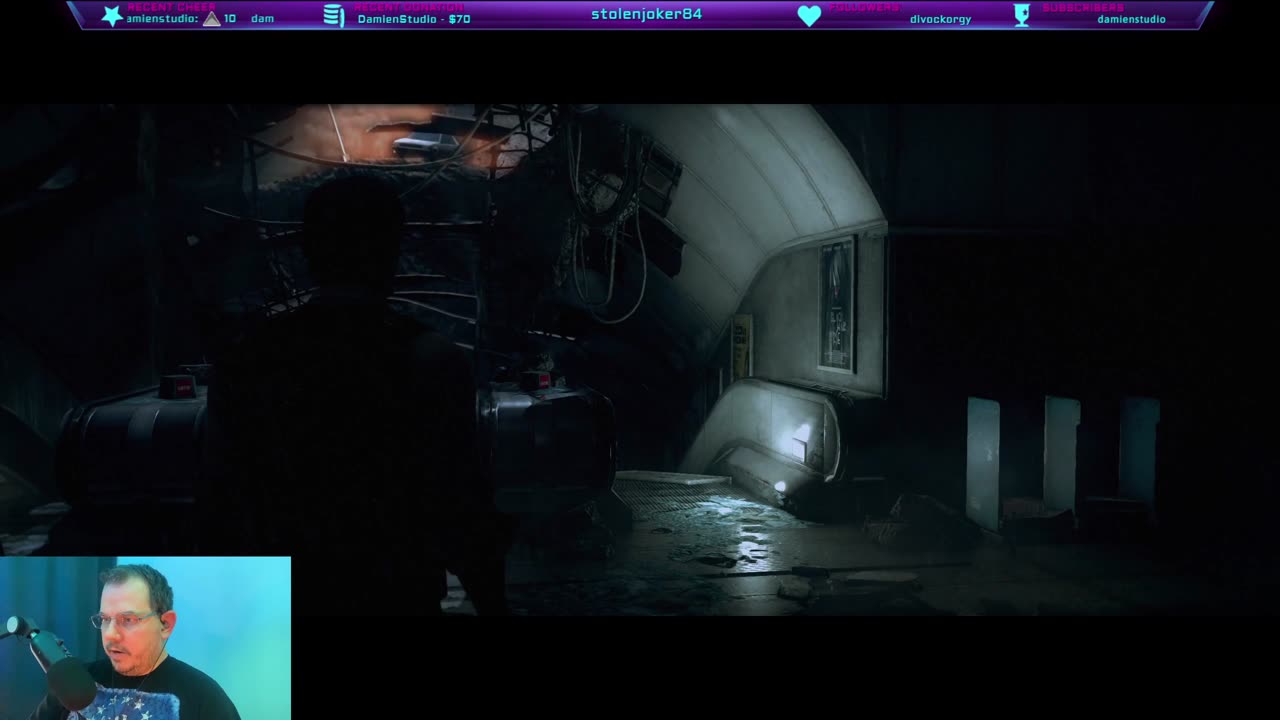Screen dimensions: 1280x720
Task: Click the streamer webcam feed
Action: pyautogui.click(x=146, y=638)
